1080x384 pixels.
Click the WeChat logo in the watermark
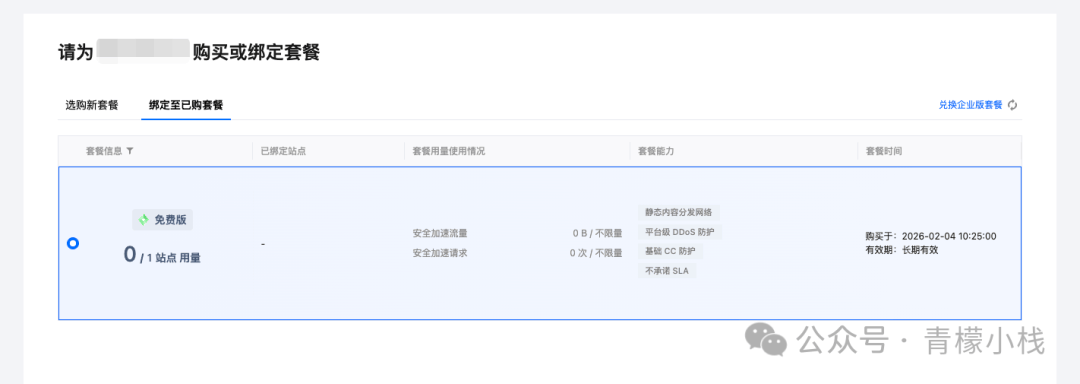tap(767, 340)
